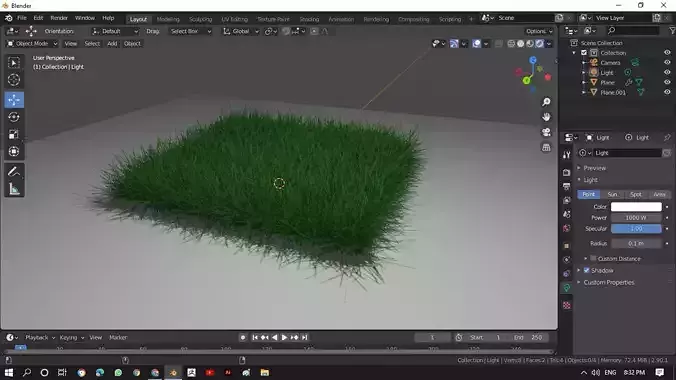Screen dimensions: 676x380
Task: Toggle viewport overlays button
Action: click(x=476, y=44)
